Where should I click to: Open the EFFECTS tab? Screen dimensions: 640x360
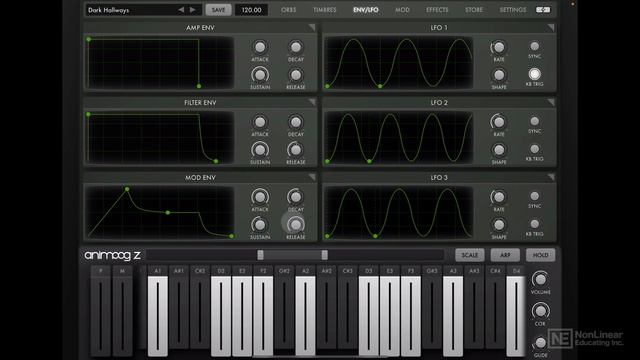[x=437, y=10]
